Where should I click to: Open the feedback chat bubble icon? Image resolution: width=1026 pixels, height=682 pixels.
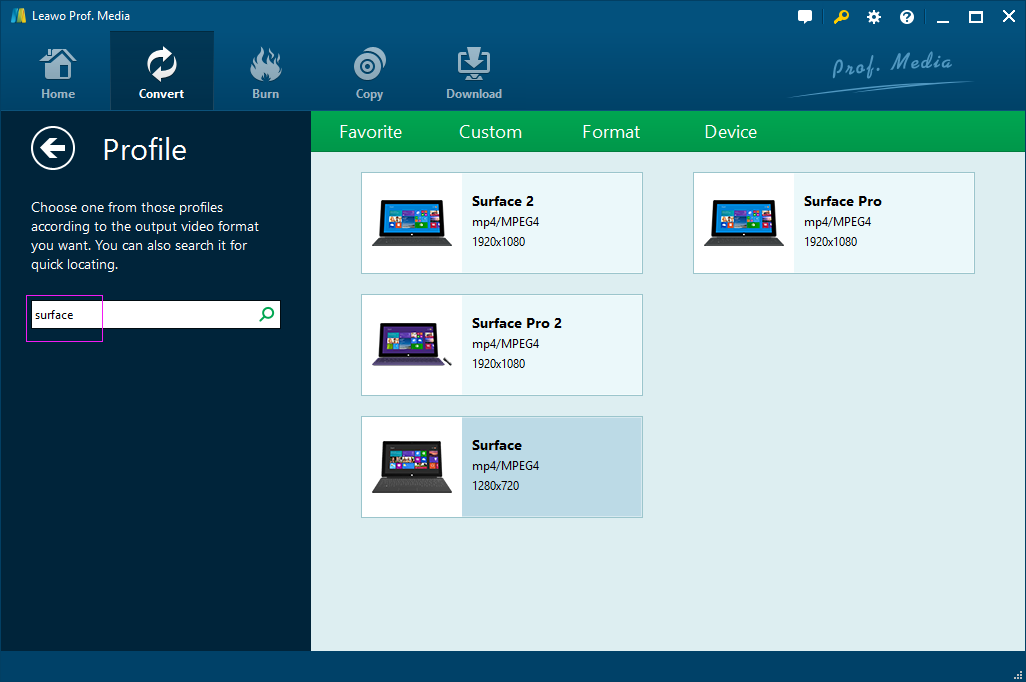(805, 17)
